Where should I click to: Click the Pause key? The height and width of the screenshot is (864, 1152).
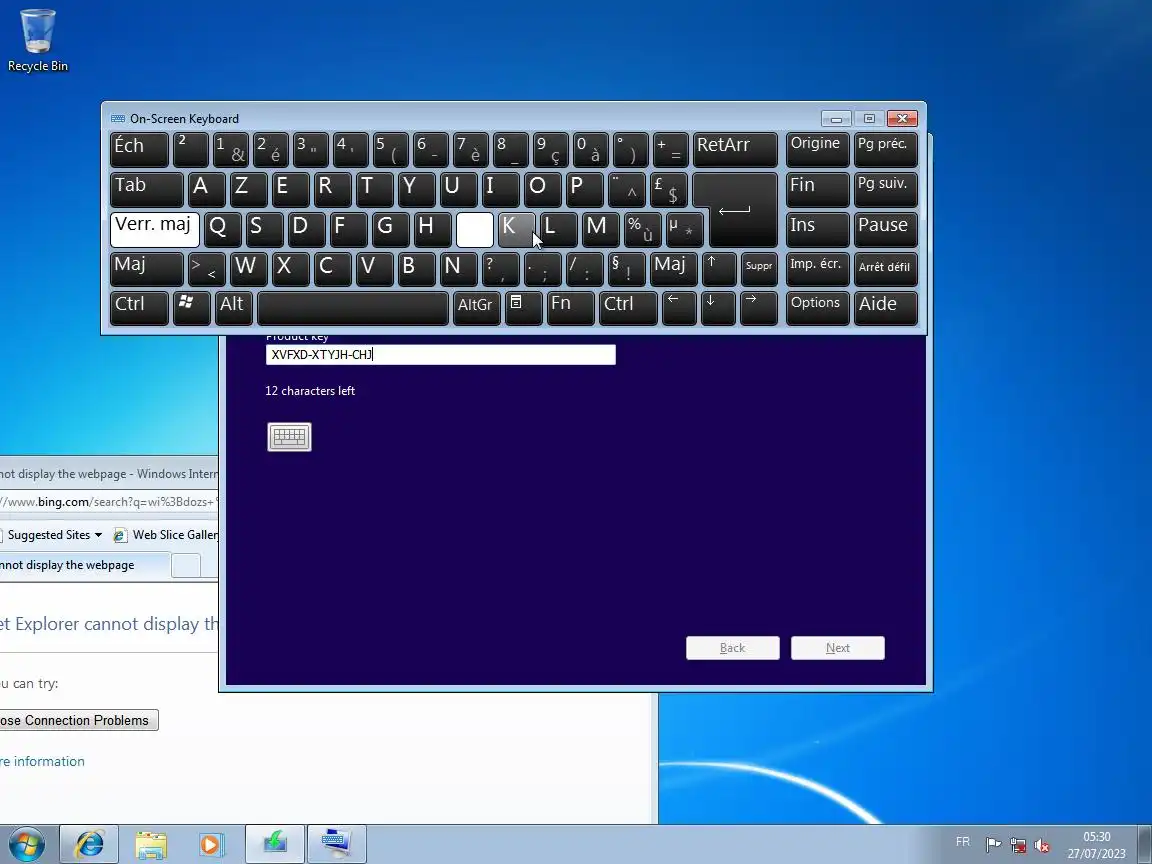coord(885,229)
